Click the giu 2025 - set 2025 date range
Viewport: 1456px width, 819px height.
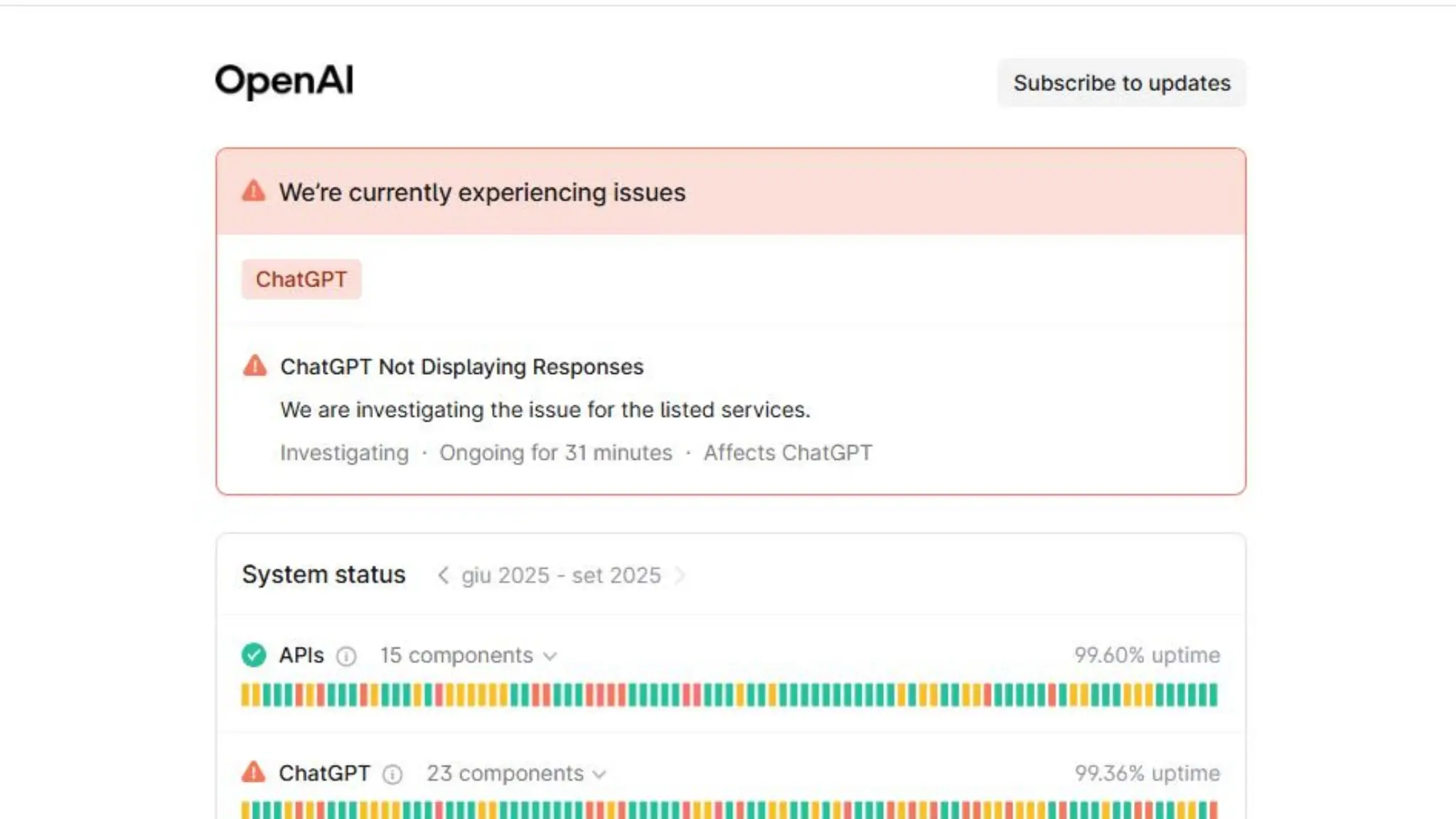[x=561, y=575]
